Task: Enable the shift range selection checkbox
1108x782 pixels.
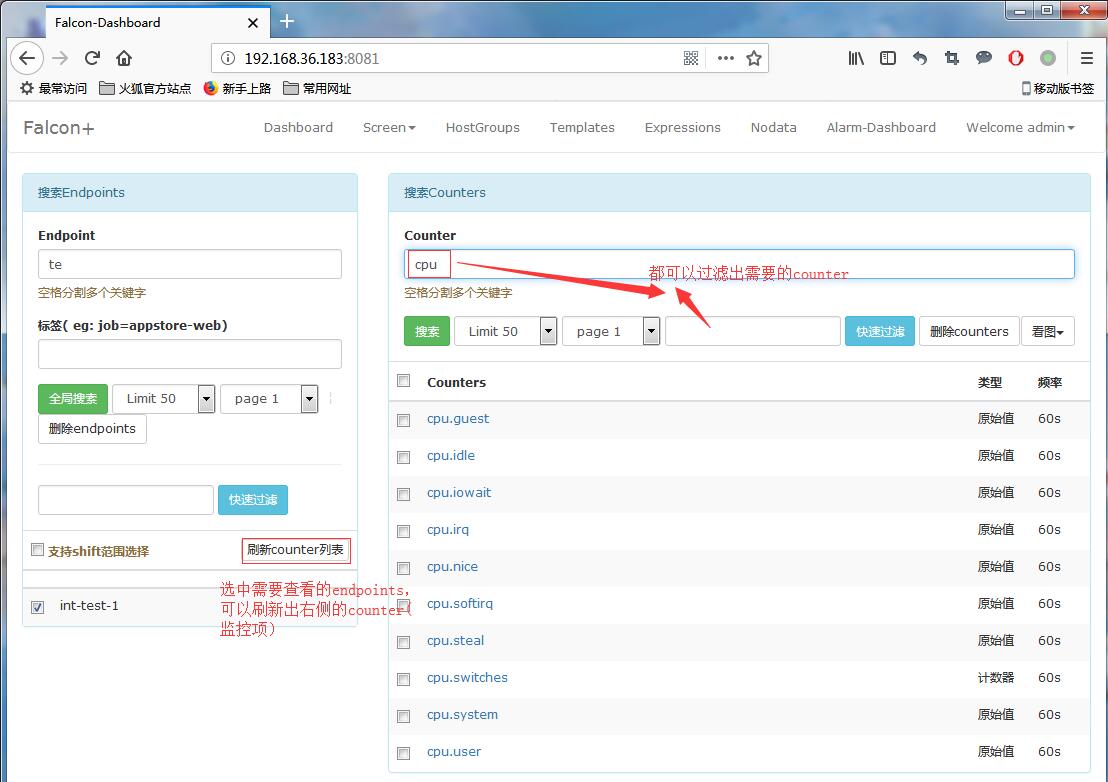Action: (x=38, y=550)
